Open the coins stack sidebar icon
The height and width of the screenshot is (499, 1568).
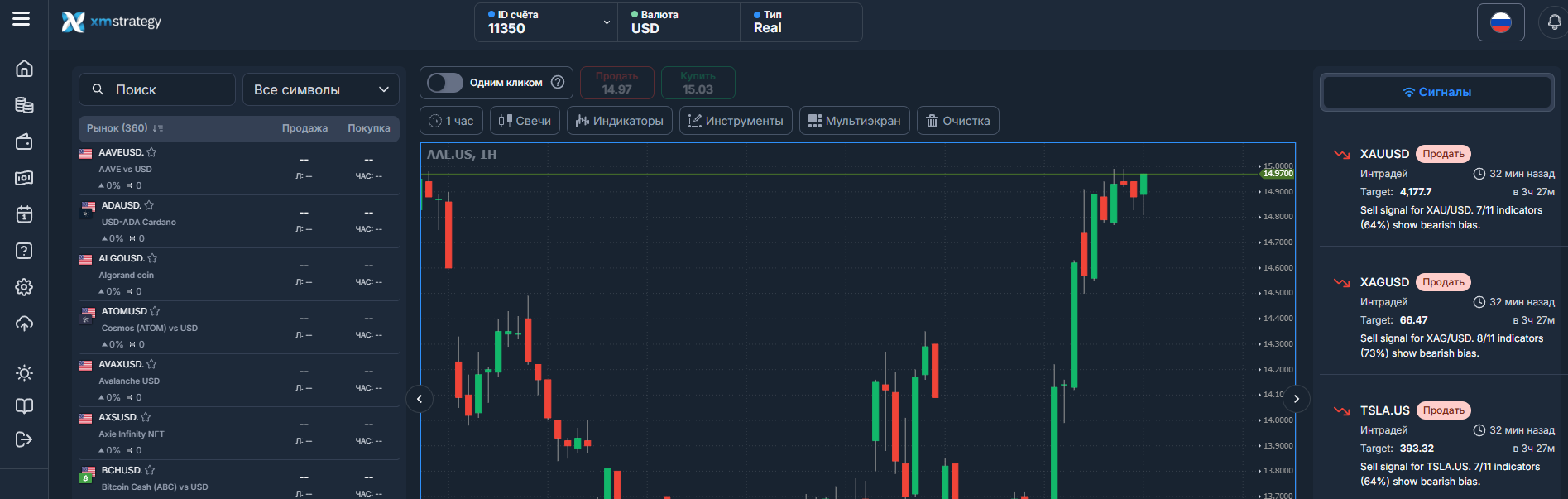pyautogui.click(x=24, y=105)
